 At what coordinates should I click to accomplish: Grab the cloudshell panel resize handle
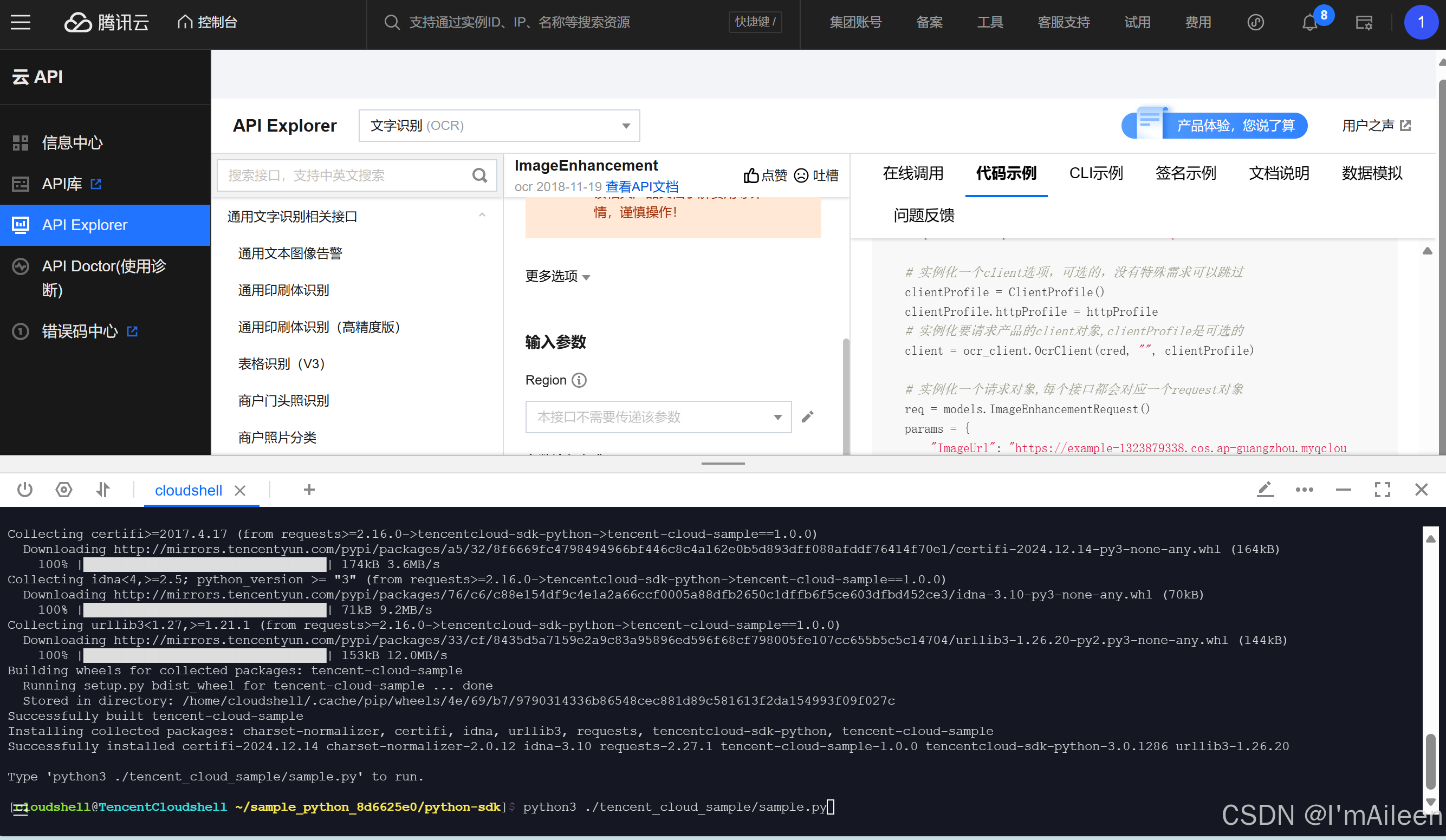[x=722, y=464]
